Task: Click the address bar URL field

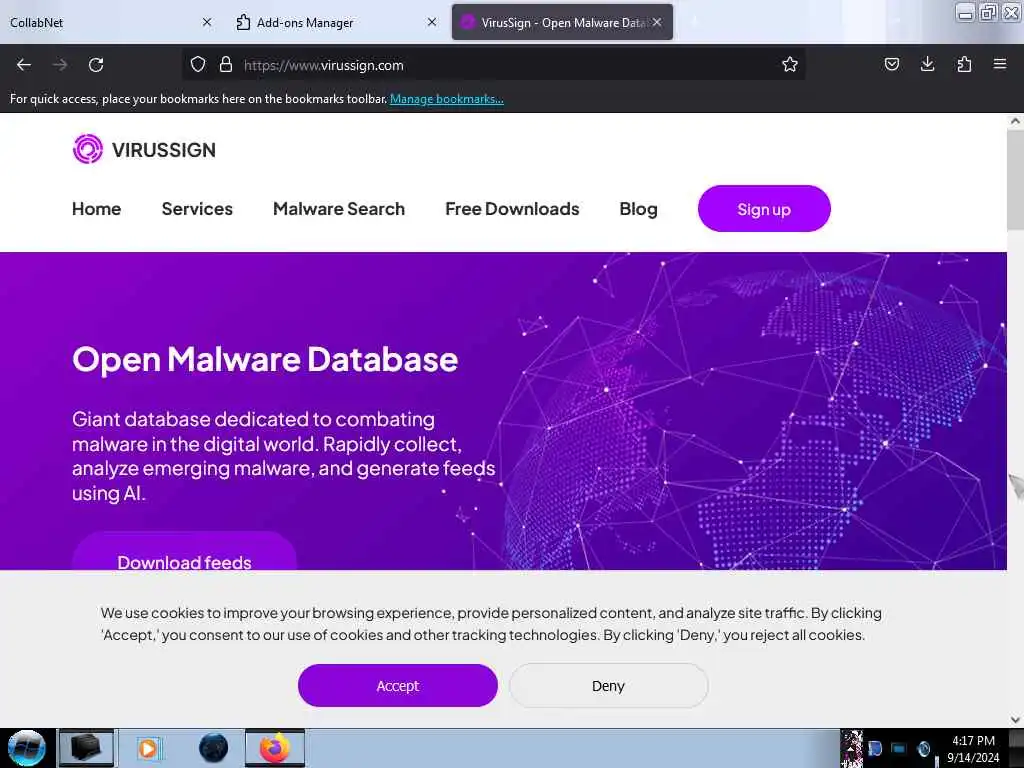Action: [493, 65]
